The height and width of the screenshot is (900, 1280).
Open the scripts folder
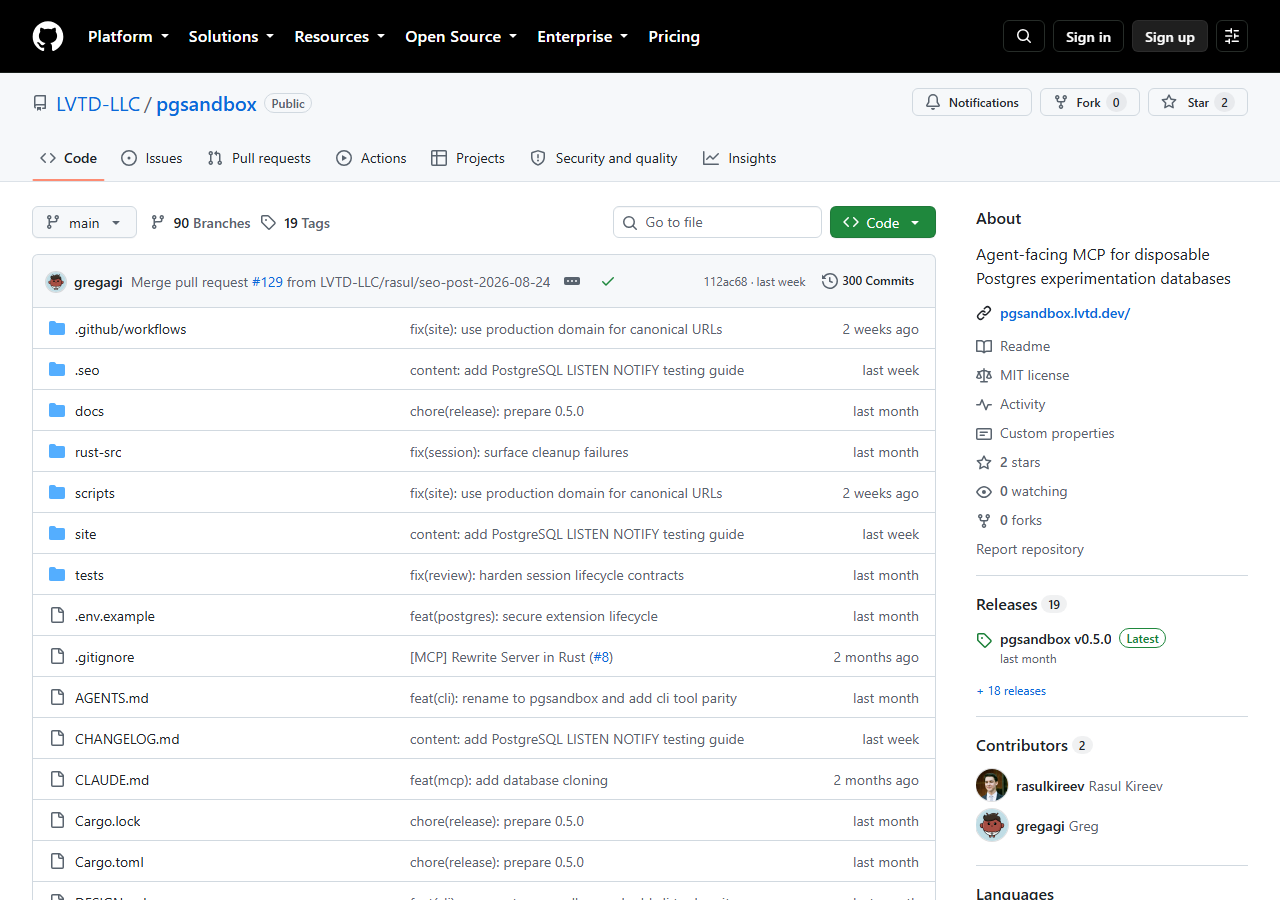(x=95, y=493)
